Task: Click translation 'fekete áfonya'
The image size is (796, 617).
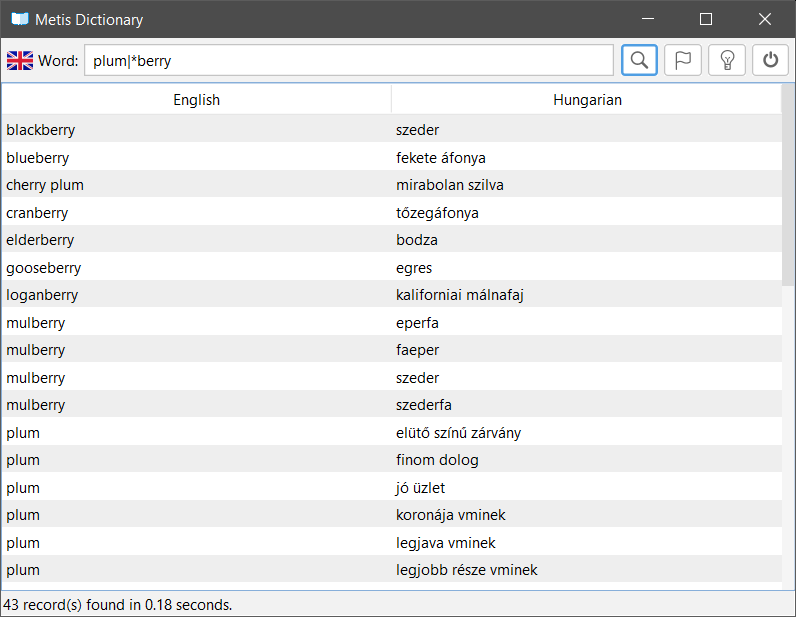Action: click(441, 157)
